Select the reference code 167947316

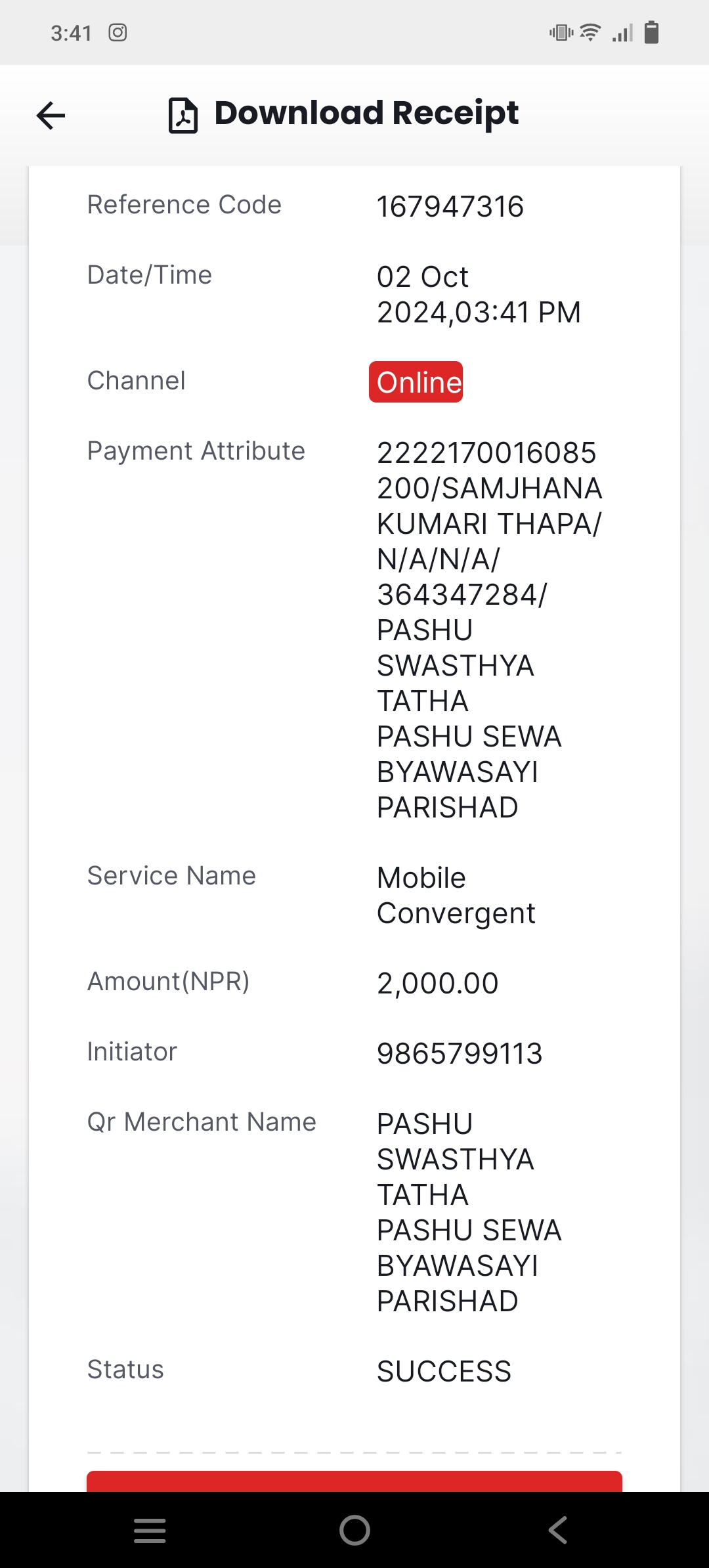pyautogui.click(x=450, y=207)
